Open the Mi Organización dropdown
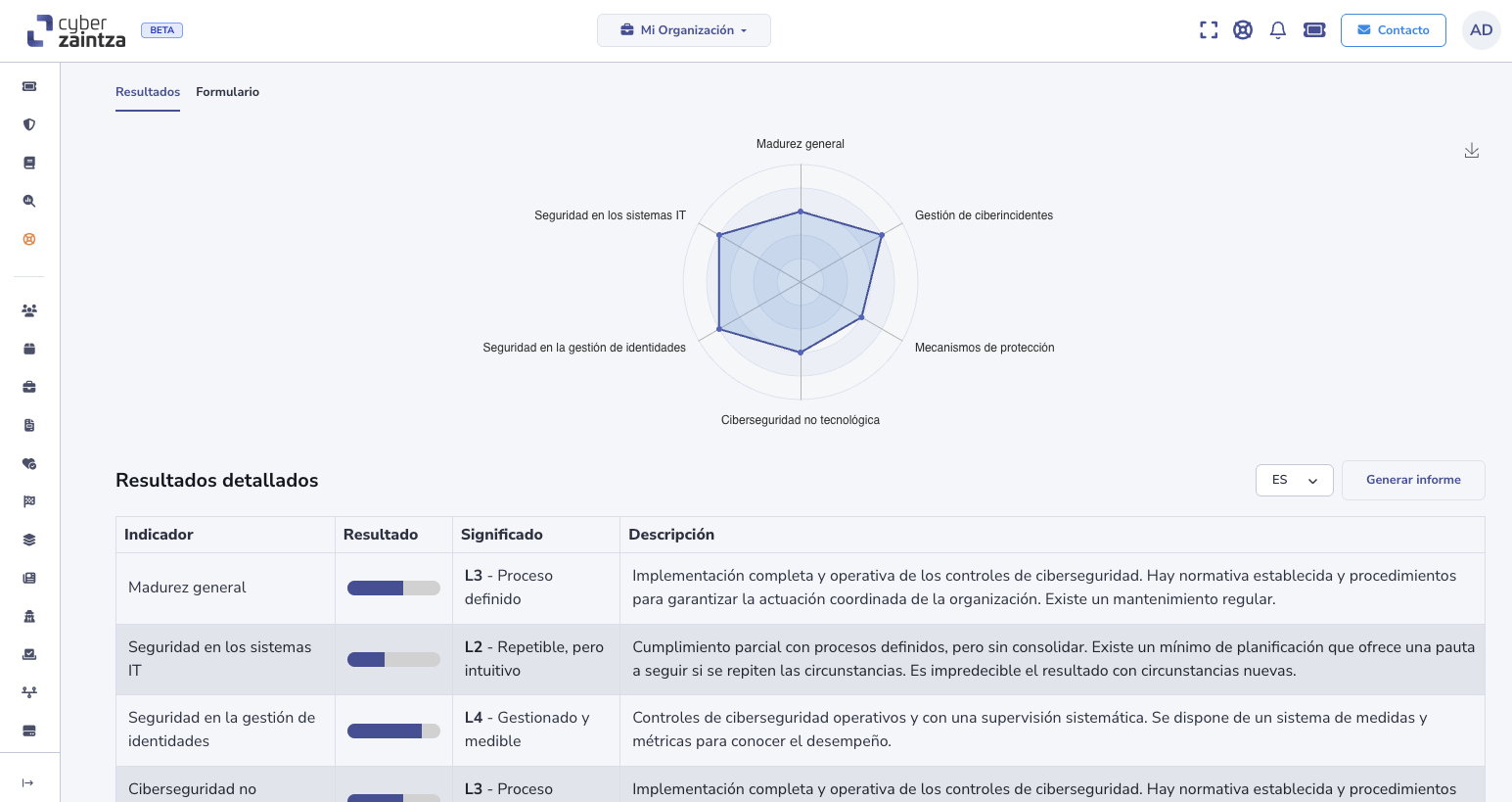Screen dimensions: 1512x802 (x=683, y=30)
